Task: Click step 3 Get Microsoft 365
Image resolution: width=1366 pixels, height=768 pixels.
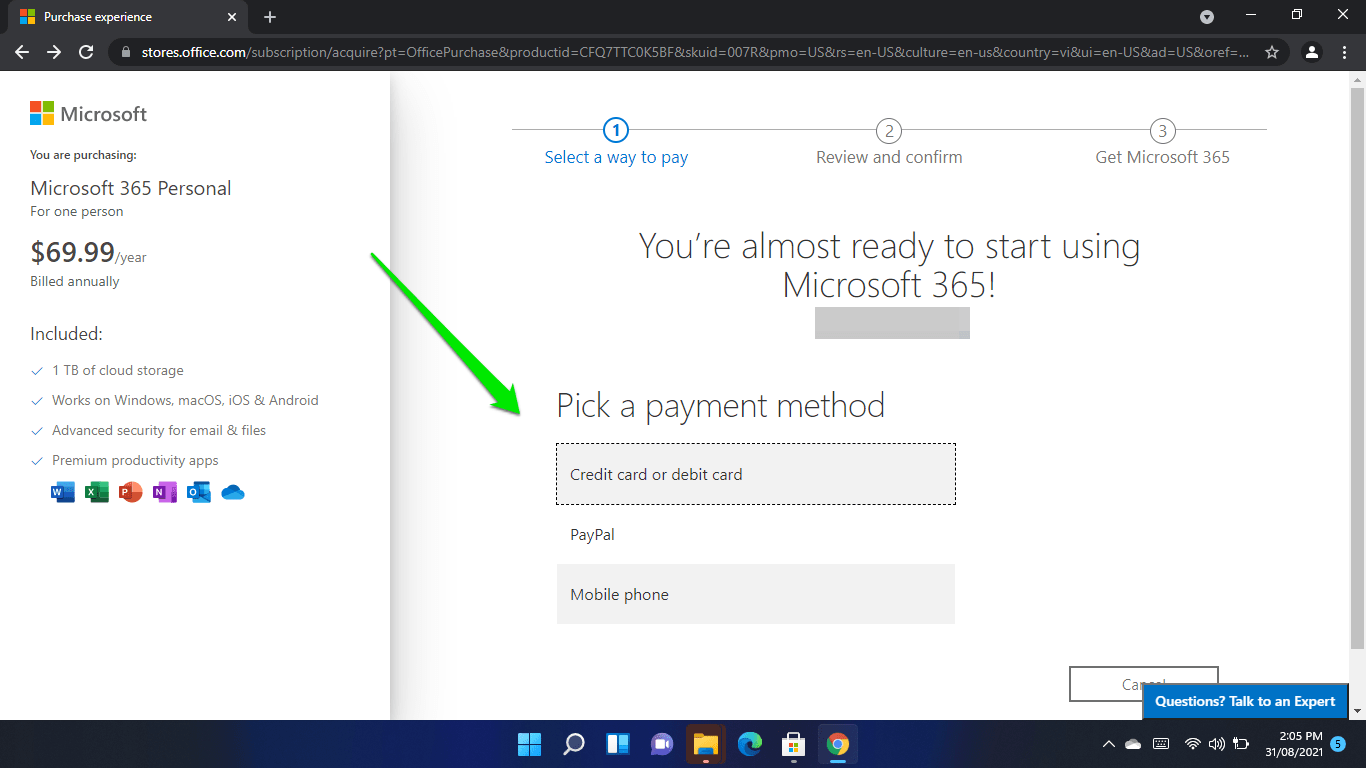Action: coord(1162,144)
